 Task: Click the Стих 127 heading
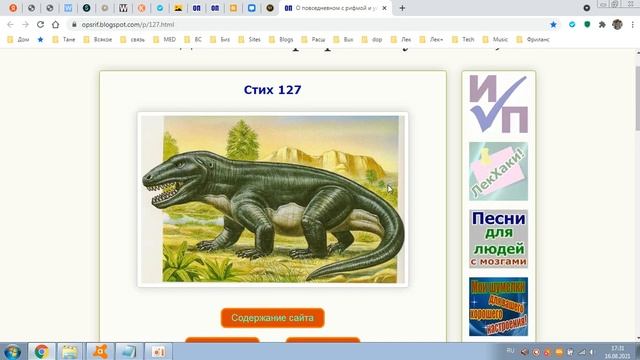tap(273, 90)
